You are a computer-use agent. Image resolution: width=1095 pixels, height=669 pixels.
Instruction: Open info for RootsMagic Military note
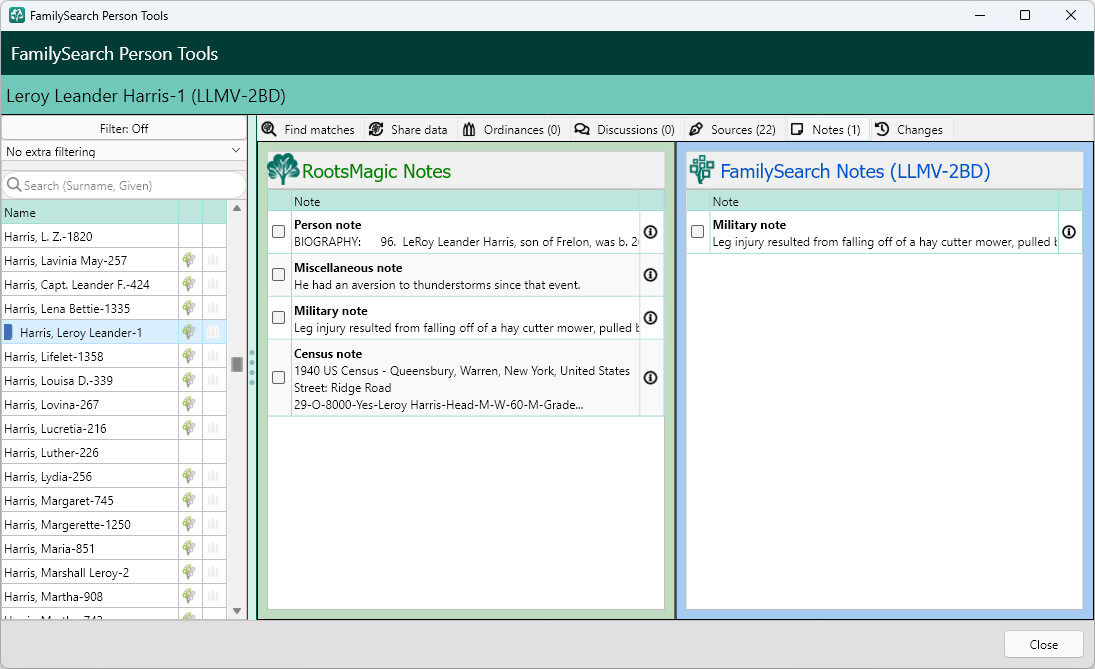(650, 318)
